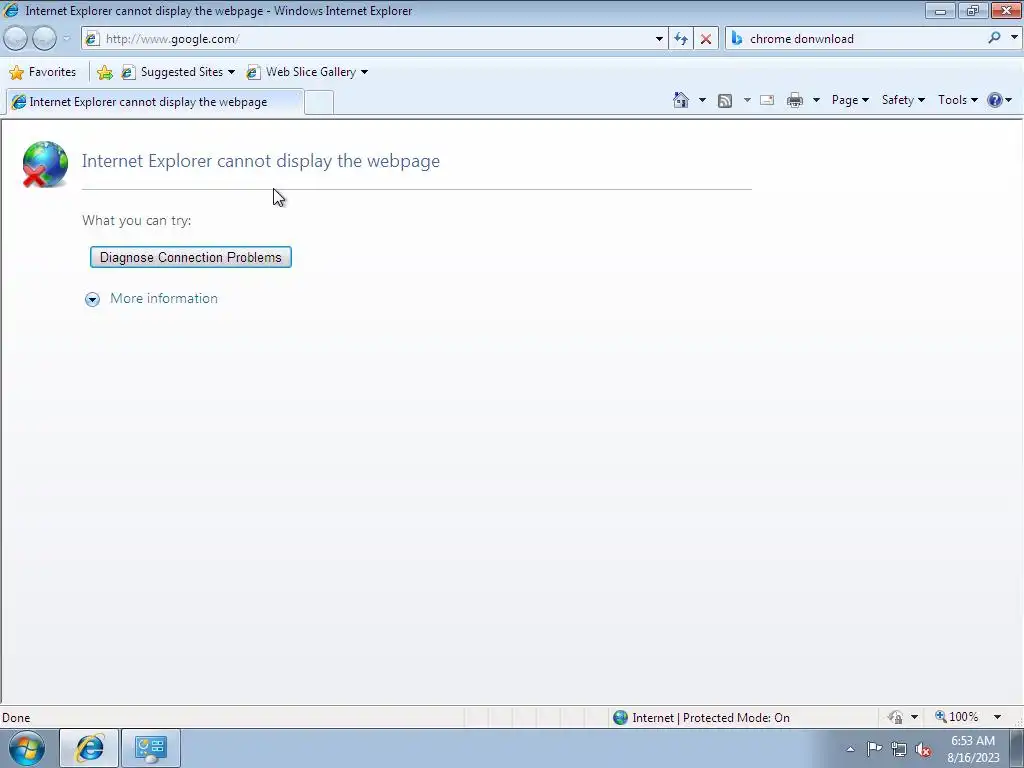1024x768 pixels.
Task: Click the red Stop loading icon
Action: pos(706,39)
